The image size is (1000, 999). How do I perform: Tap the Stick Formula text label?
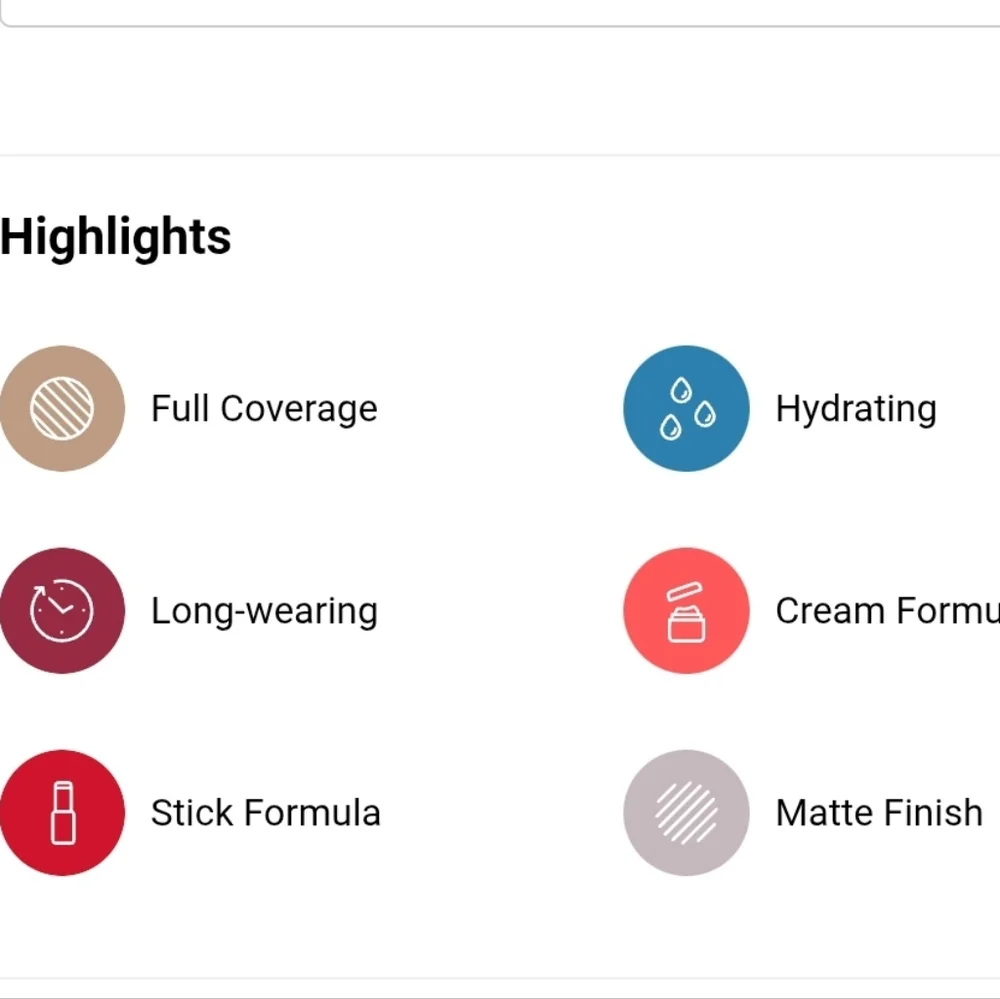[x=265, y=813]
